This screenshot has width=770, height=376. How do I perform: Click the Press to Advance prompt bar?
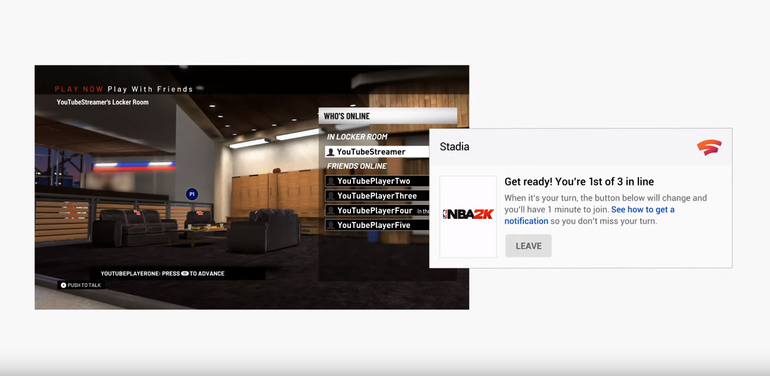click(x=177, y=273)
